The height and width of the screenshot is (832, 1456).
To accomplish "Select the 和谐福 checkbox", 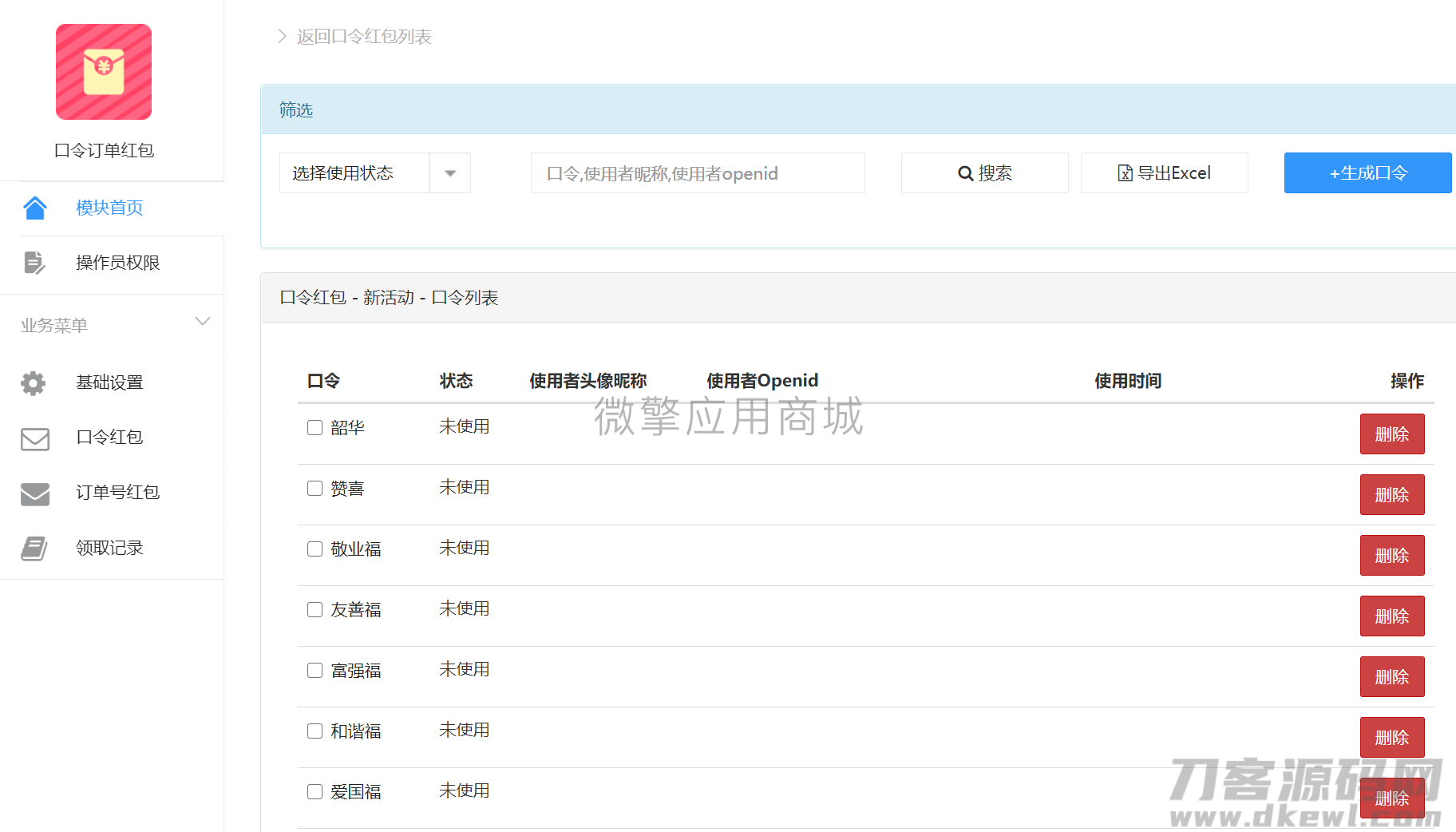I will [315, 731].
